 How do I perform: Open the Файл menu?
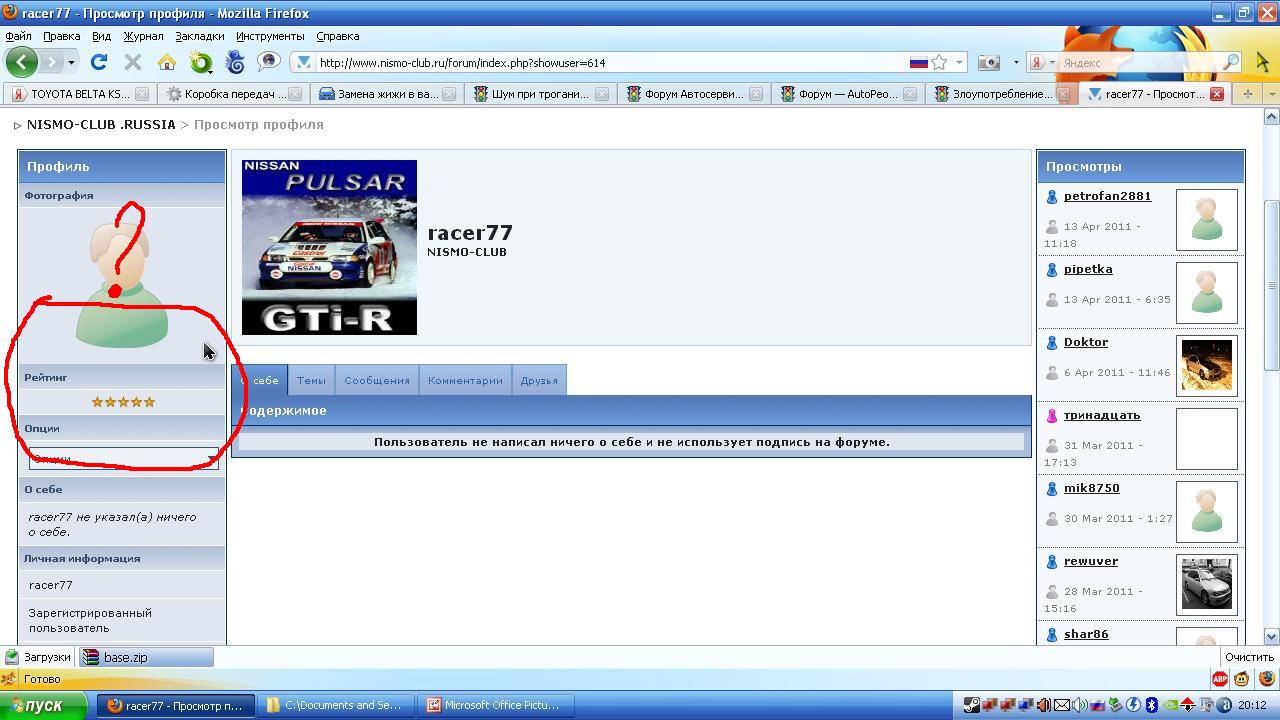18,36
